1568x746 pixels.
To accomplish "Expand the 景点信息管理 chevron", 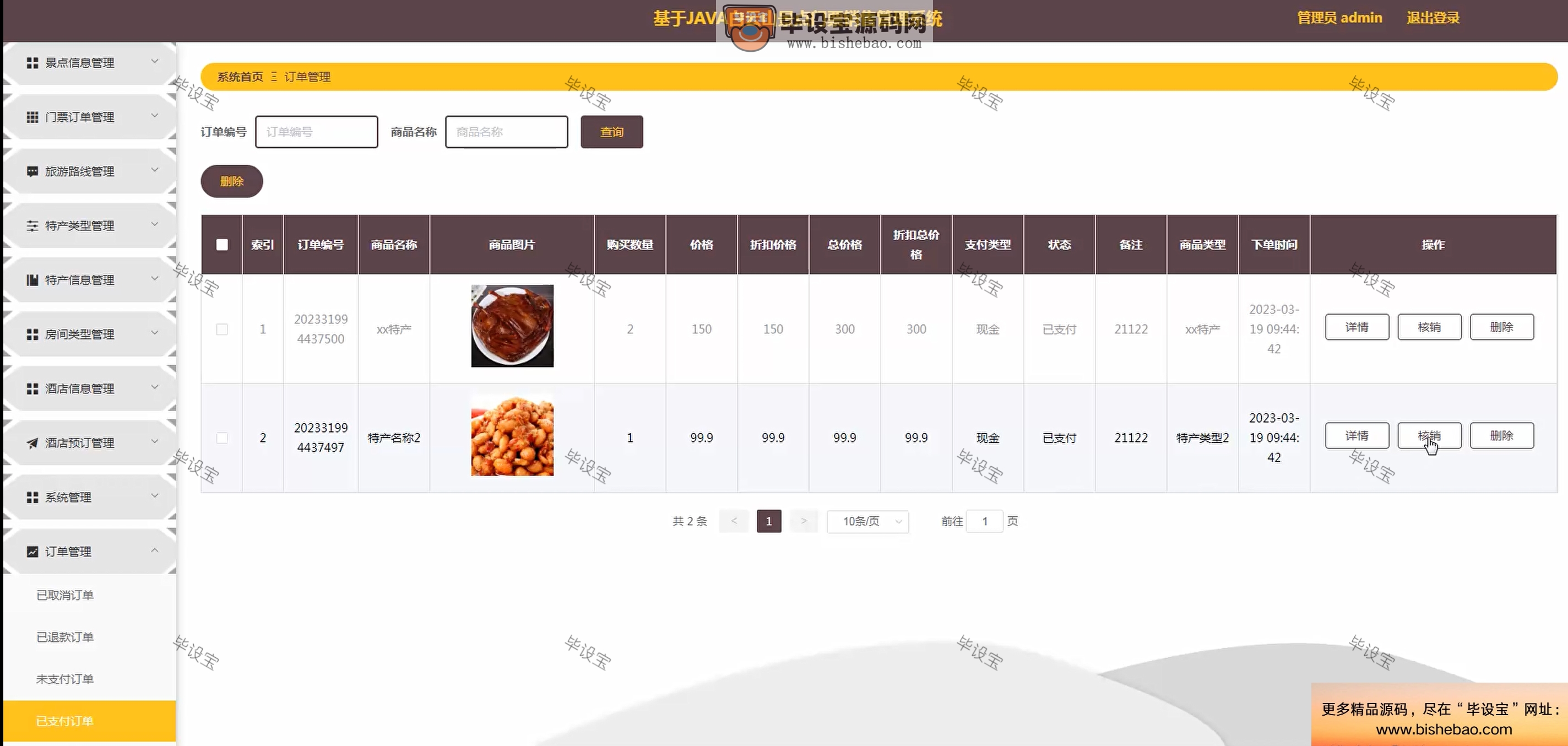I will [155, 61].
